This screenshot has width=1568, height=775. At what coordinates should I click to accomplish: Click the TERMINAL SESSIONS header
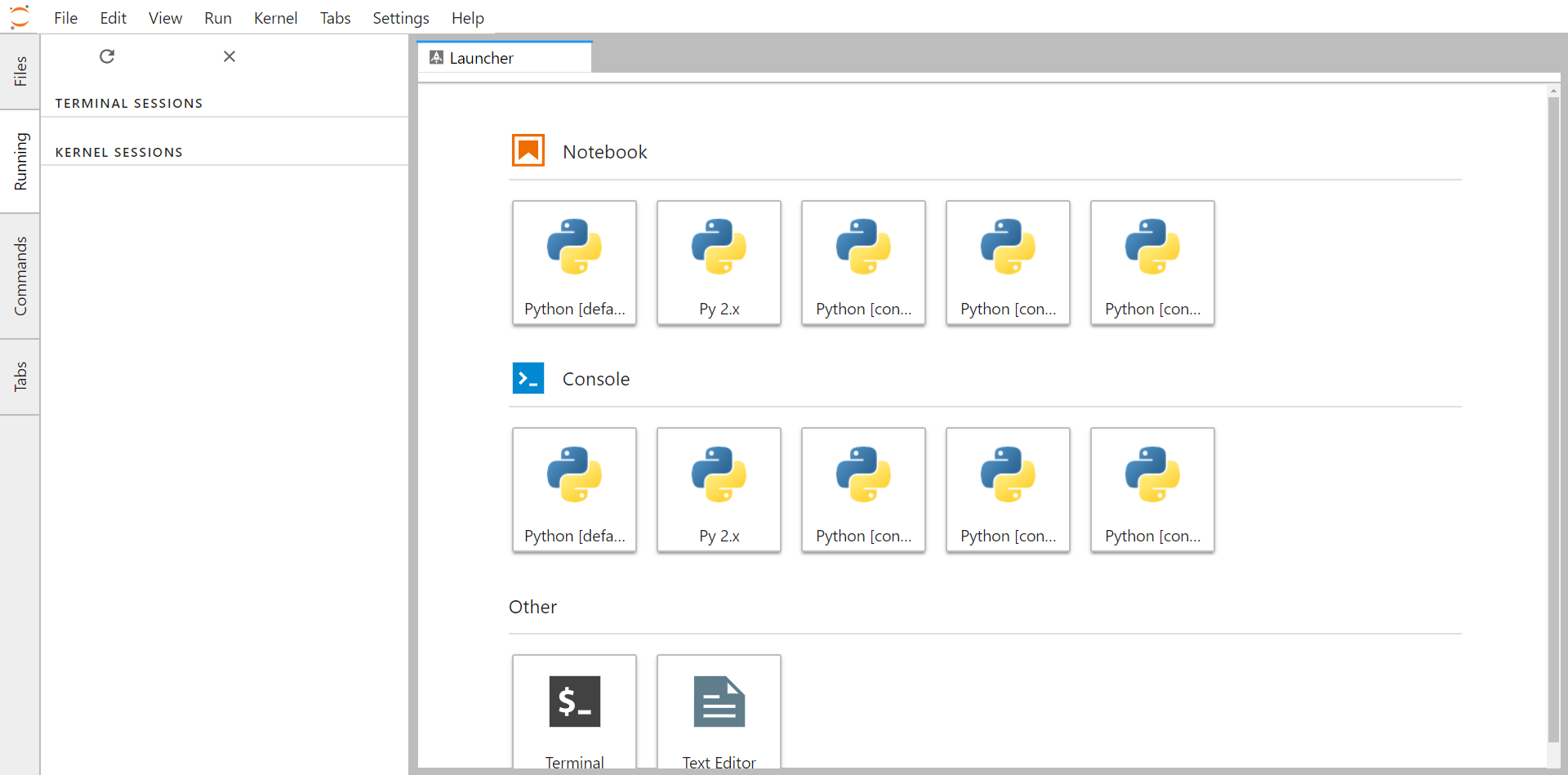(129, 103)
